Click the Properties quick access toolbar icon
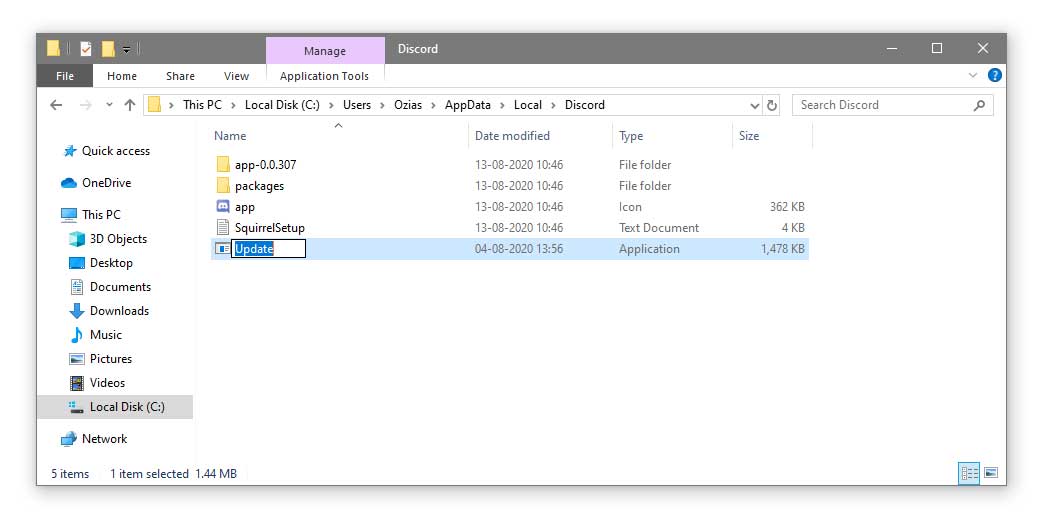Screen dimensions: 1041x513 point(86,48)
